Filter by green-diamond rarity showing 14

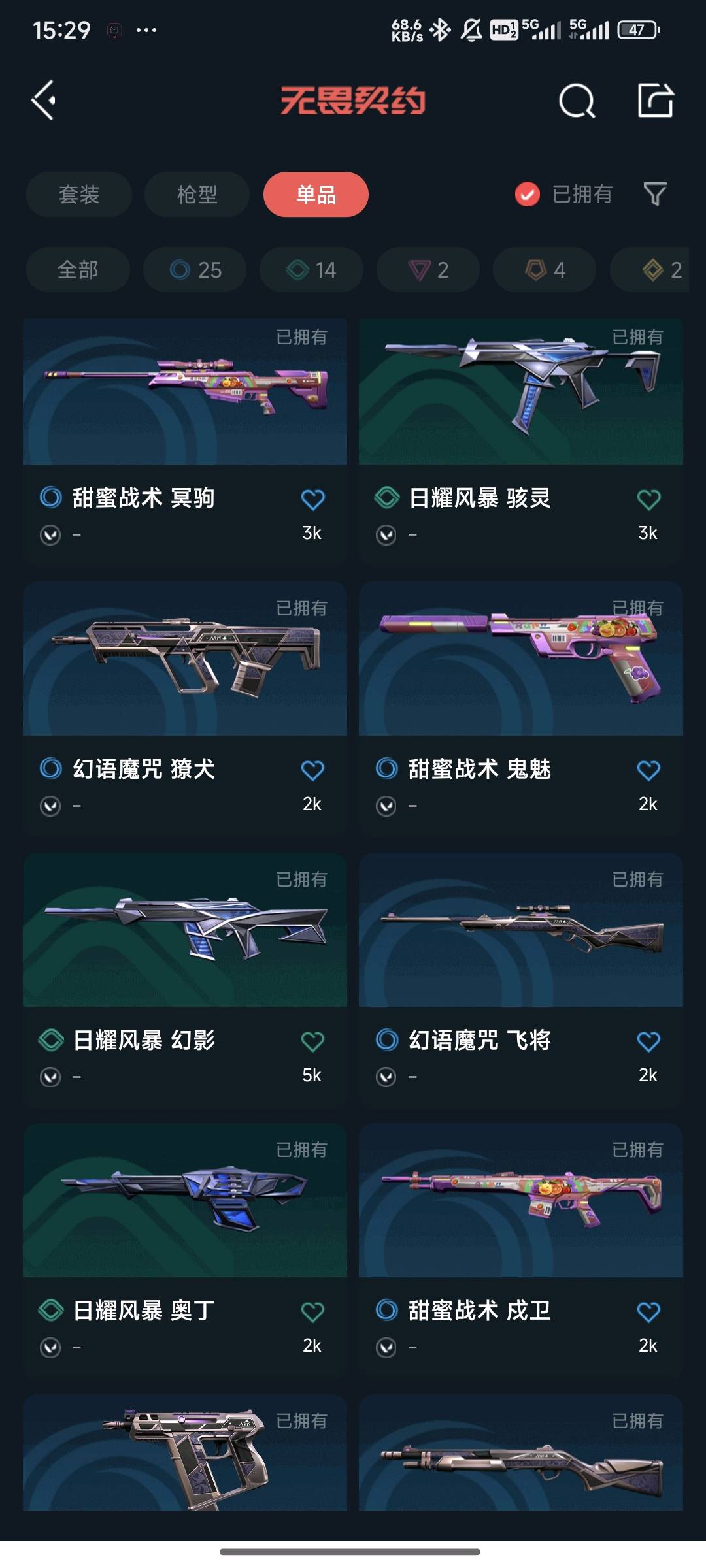click(x=311, y=269)
